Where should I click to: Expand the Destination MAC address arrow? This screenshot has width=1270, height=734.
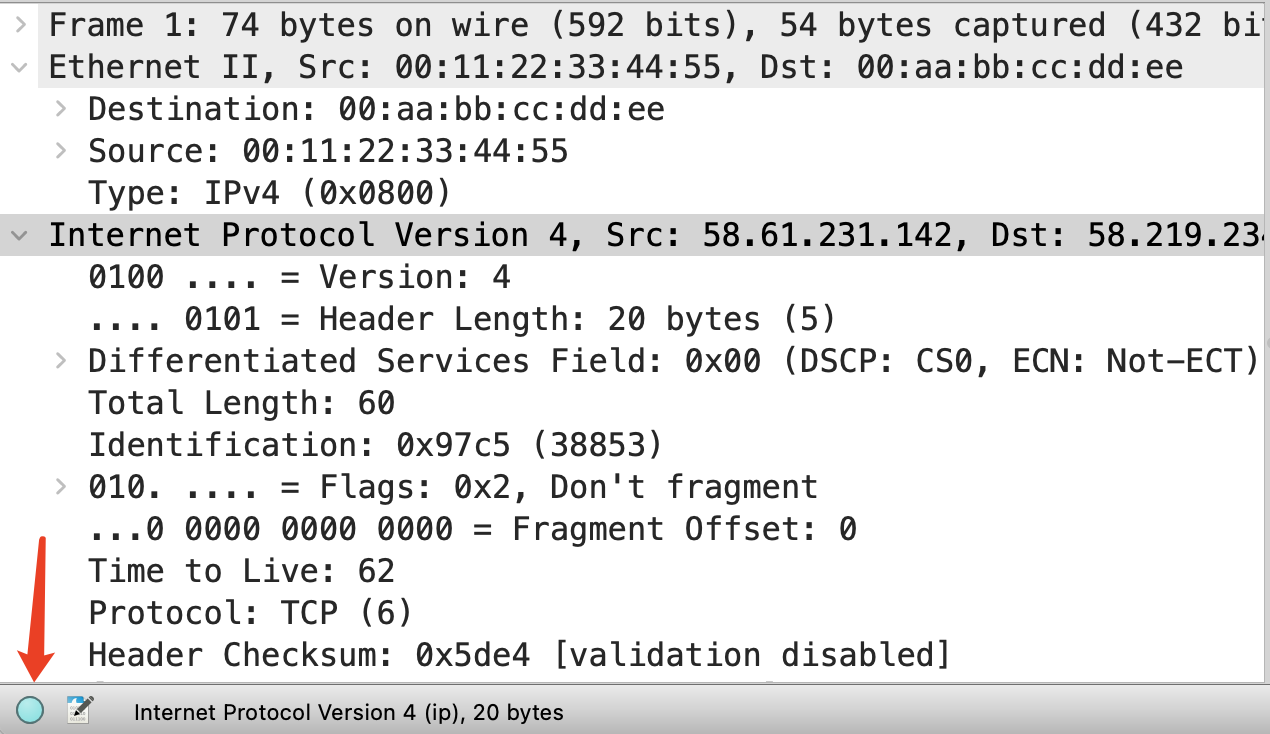[x=61, y=109]
